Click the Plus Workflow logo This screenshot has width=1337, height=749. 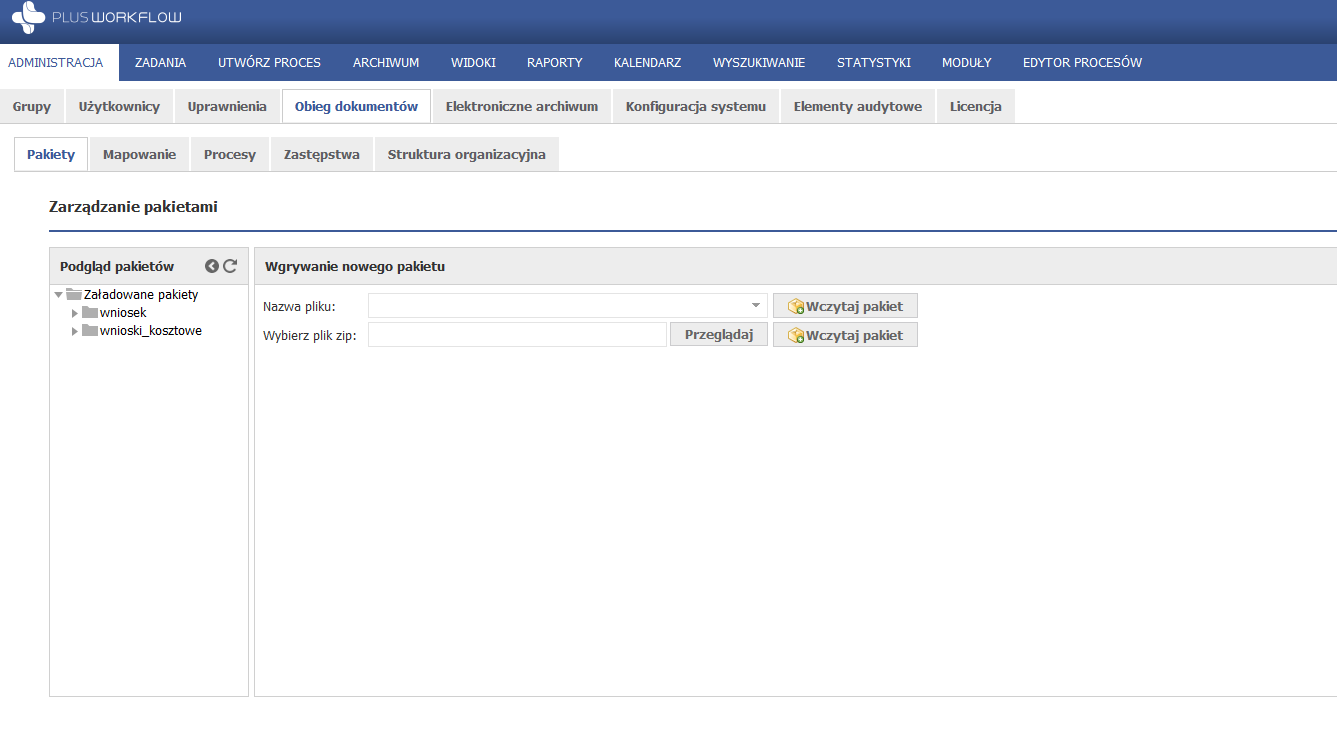(x=97, y=18)
